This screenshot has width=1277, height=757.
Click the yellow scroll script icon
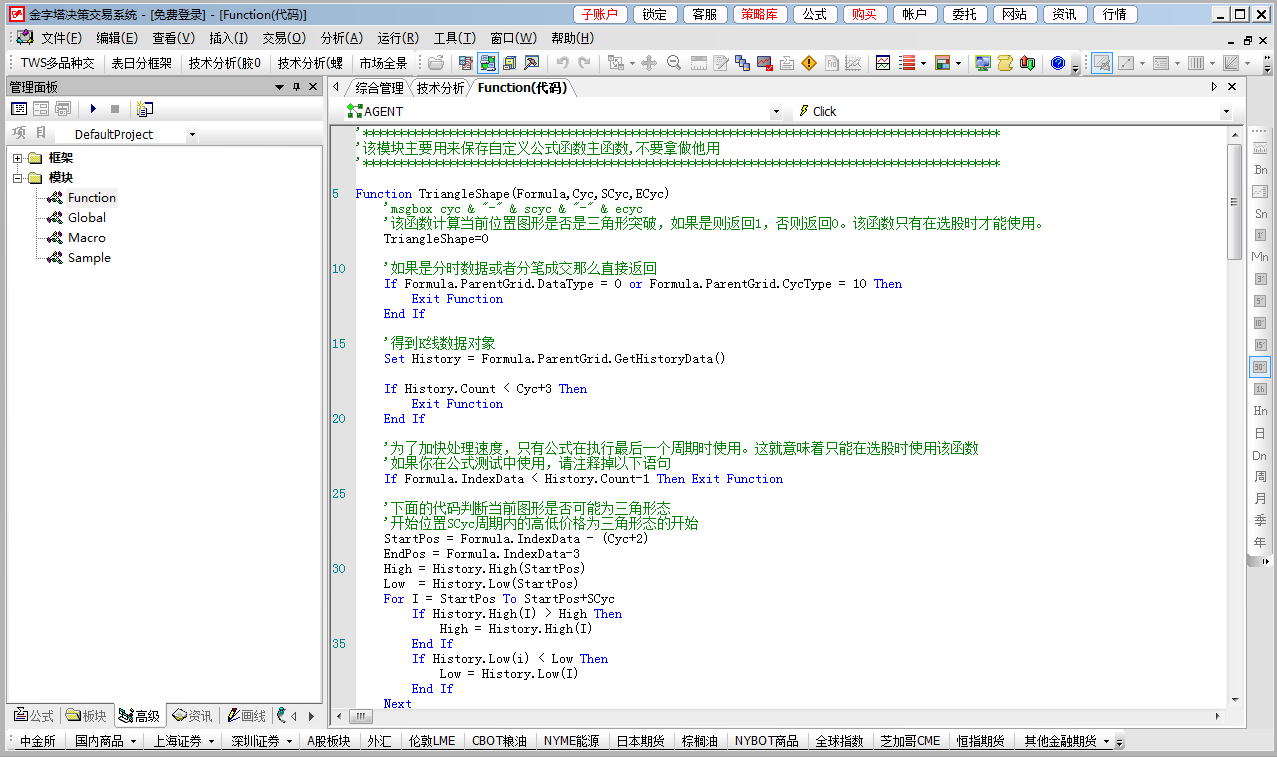[x=1005, y=64]
